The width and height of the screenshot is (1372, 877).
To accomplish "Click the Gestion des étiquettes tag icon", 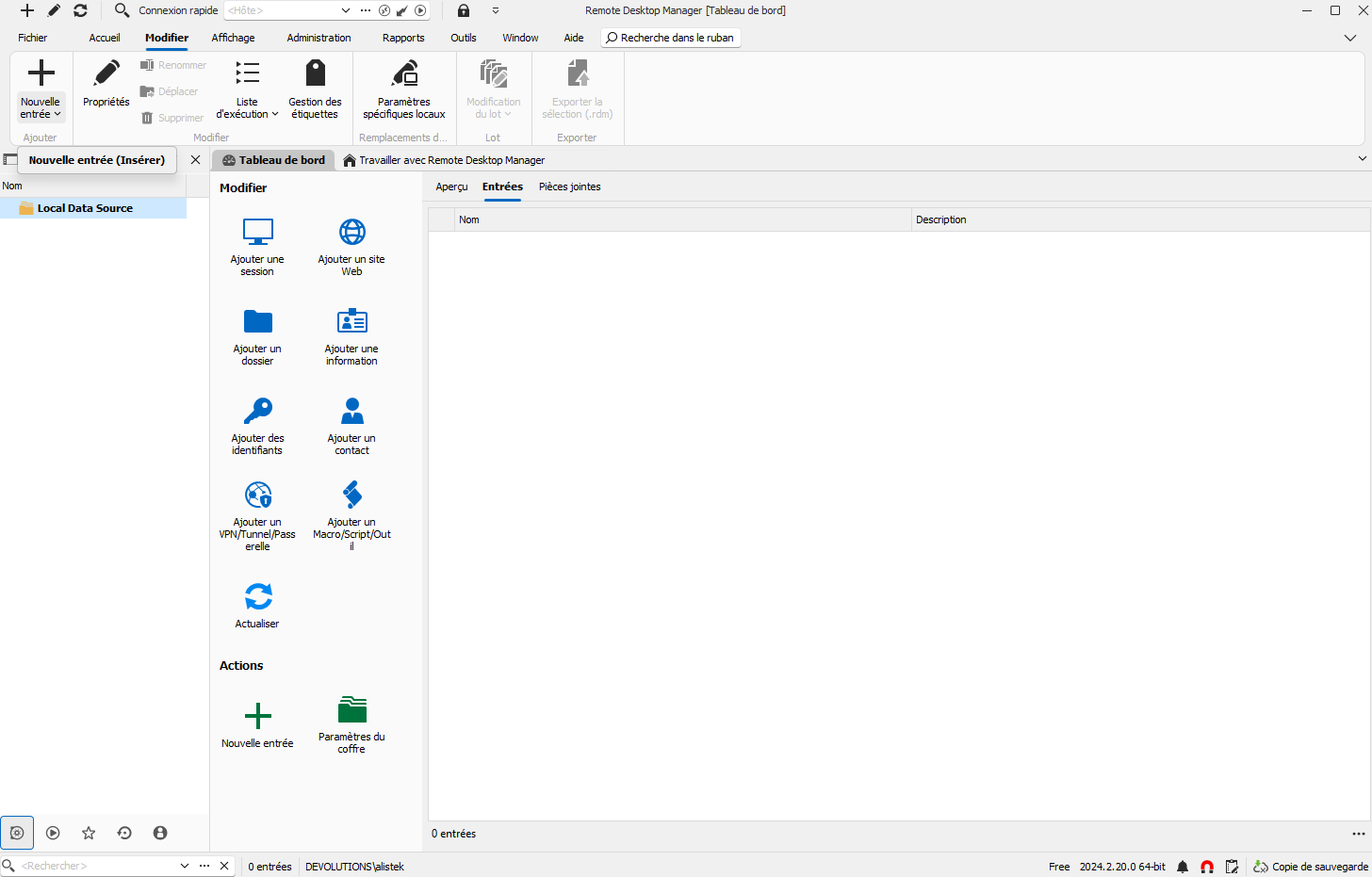I will pyautogui.click(x=316, y=73).
